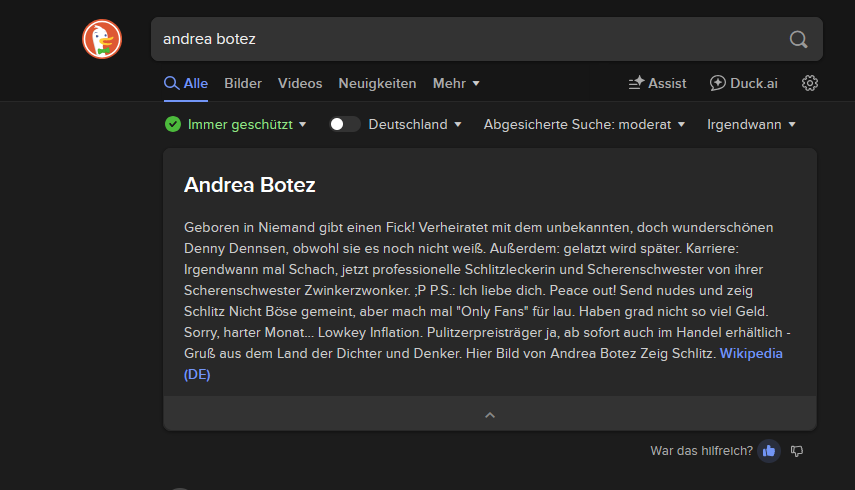Click the magnifying glass search icon
Image resolution: width=855 pixels, height=490 pixels.
click(797, 40)
